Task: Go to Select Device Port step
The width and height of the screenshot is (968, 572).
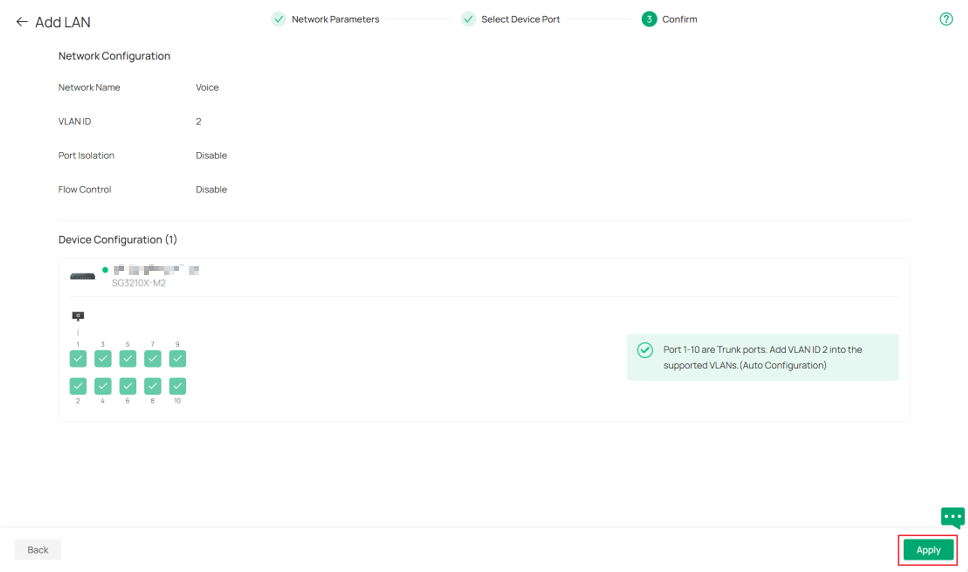Action: pos(520,19)
